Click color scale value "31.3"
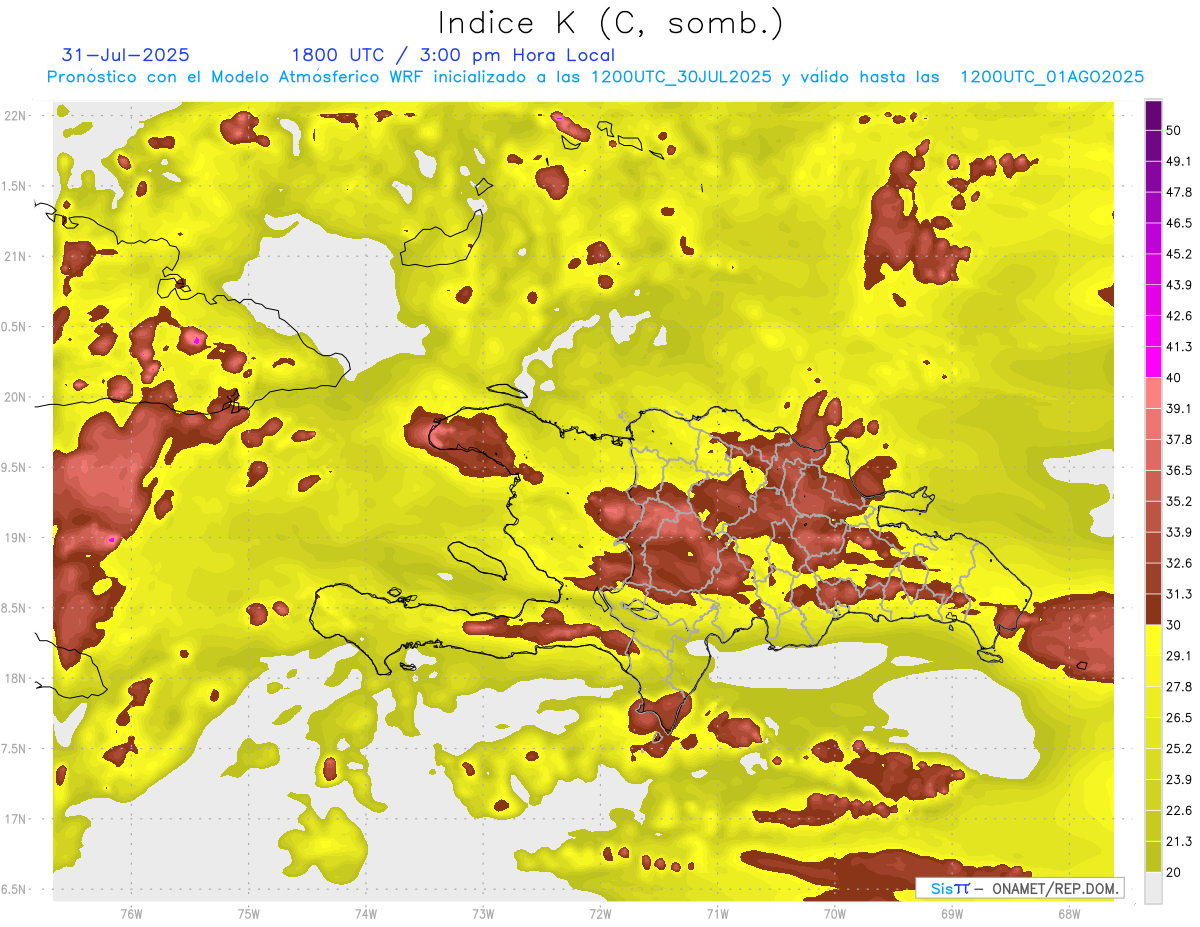This screenshot has width=1200, height=927. tap(1178, 594)
